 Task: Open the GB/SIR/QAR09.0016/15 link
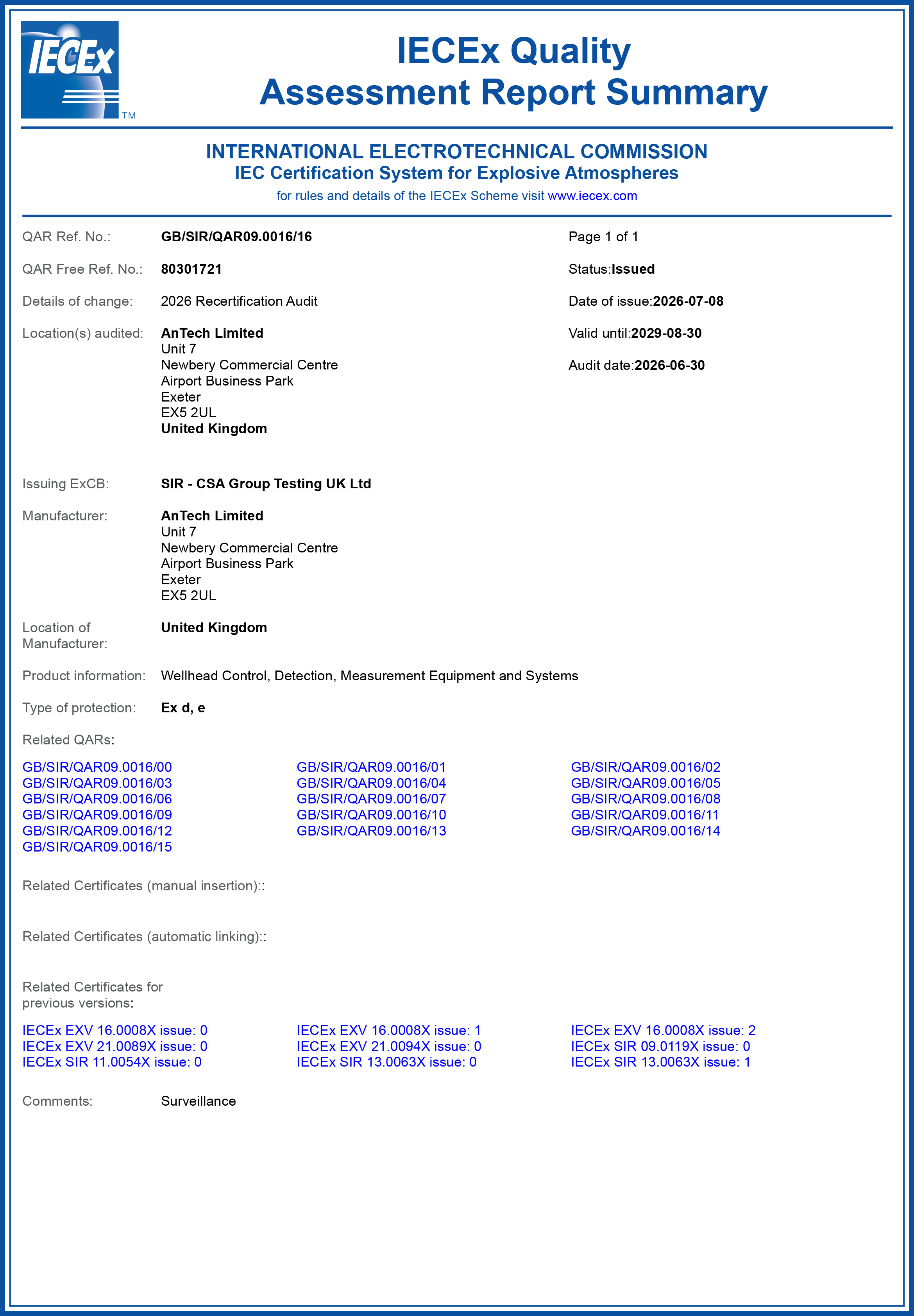click(x=97, y=847)
